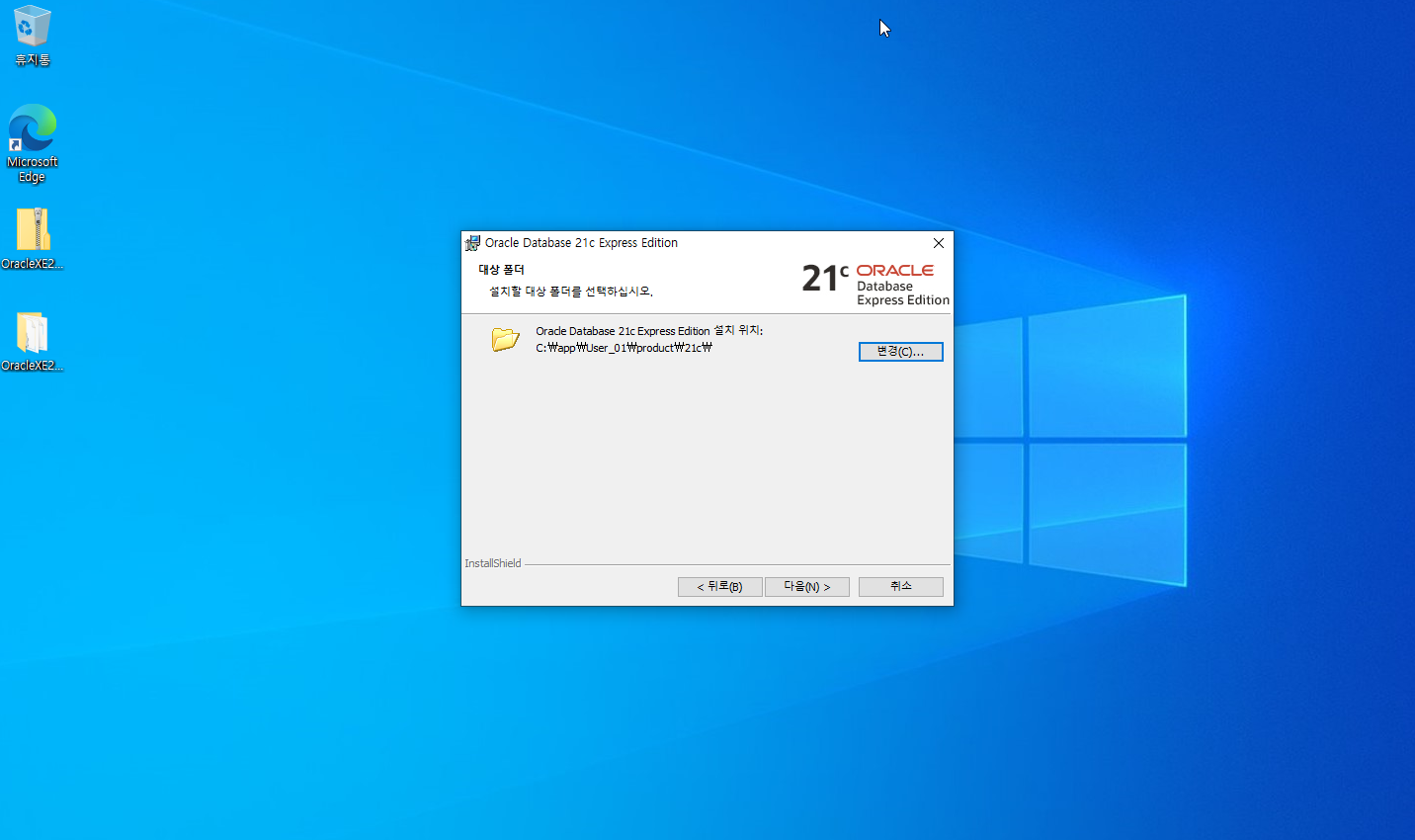This screenshot has height=840, width=1415.
Task: Click the '대상 폴더' heading text
Action: [x=501, y=269]
